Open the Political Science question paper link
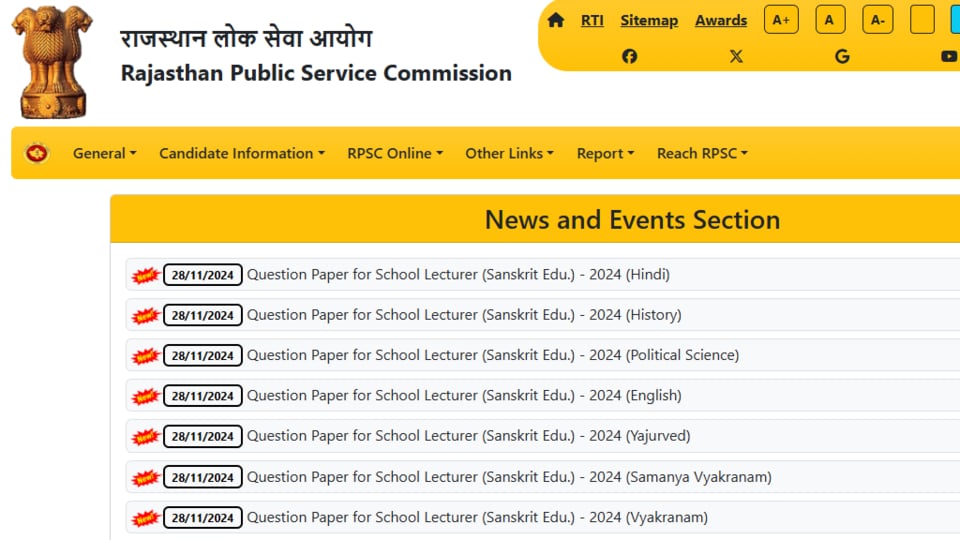This screenshot has width=960, height=540. (493, 355)
